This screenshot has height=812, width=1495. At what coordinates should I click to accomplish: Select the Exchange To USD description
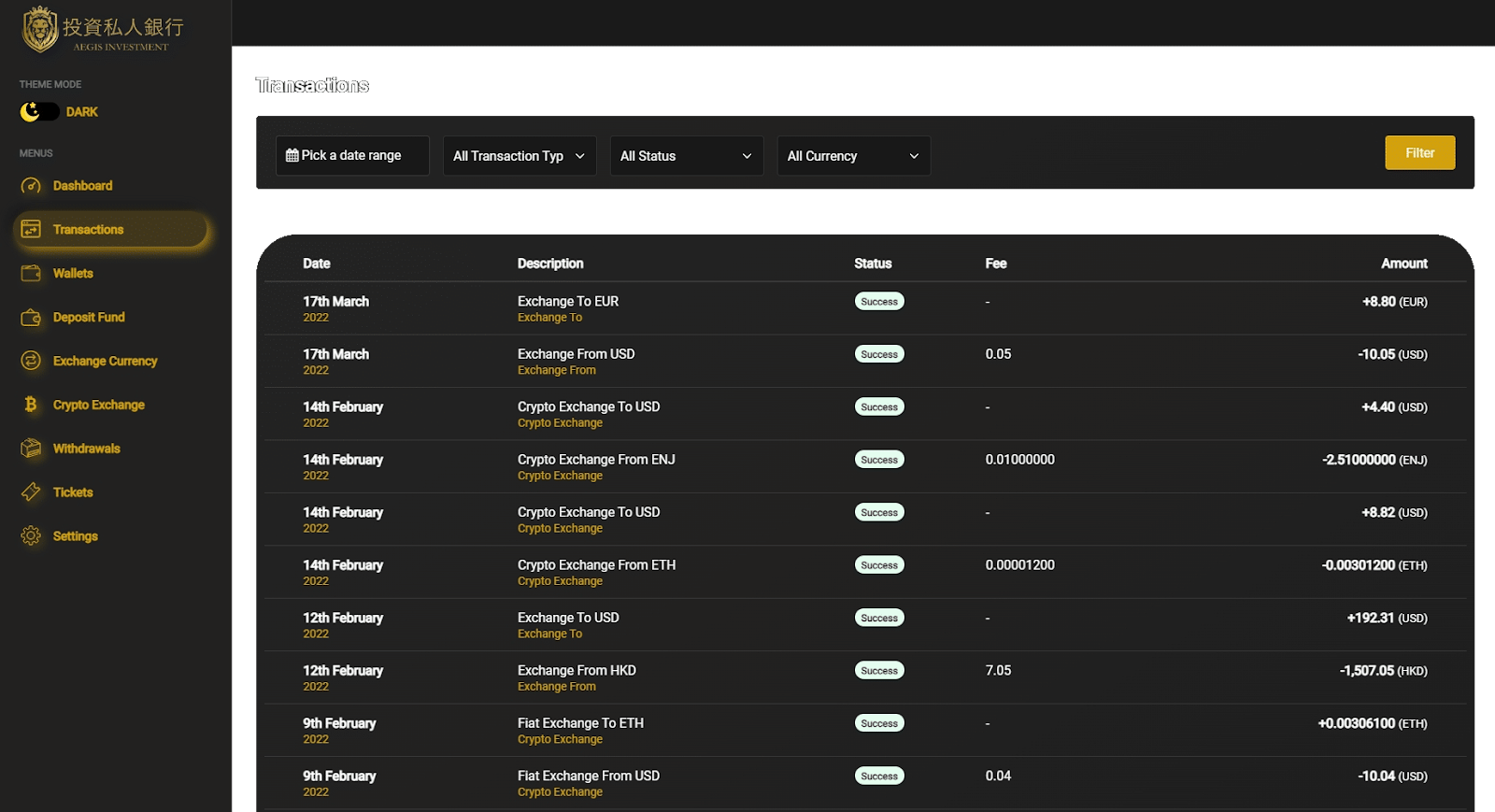point(568,618)
